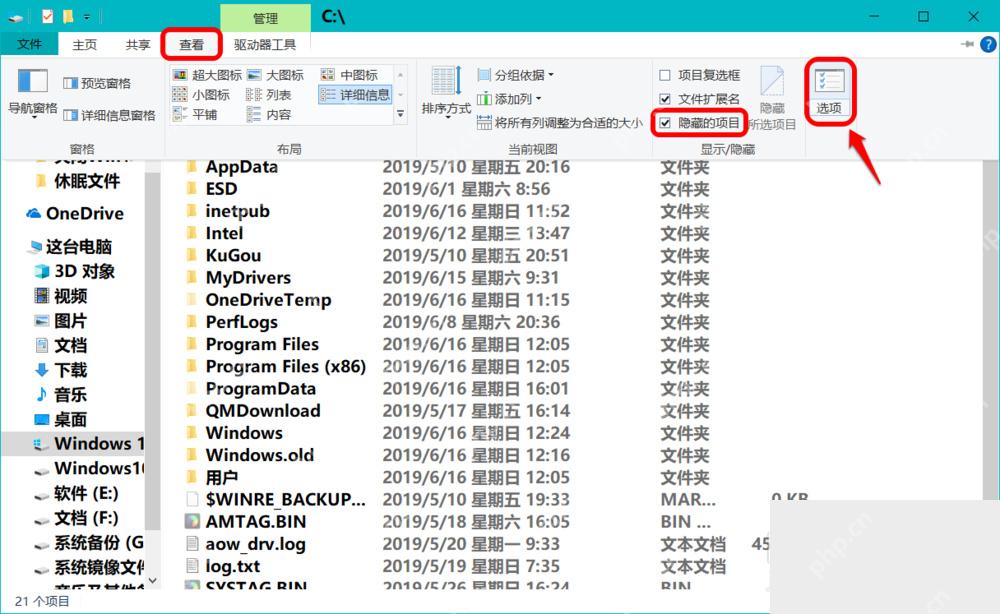Open 下载 in the navigation pane
Screen dimensions: 1000x614
click(61, 370)
